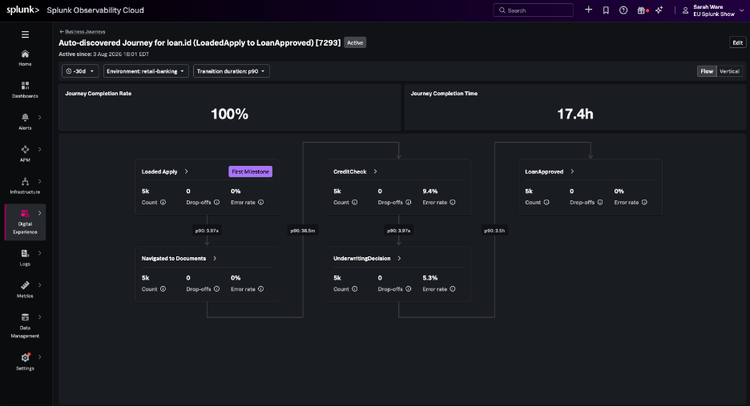Open the hamburger navigation menu
The image size is (750, 407).
click(x=25, y=34)
